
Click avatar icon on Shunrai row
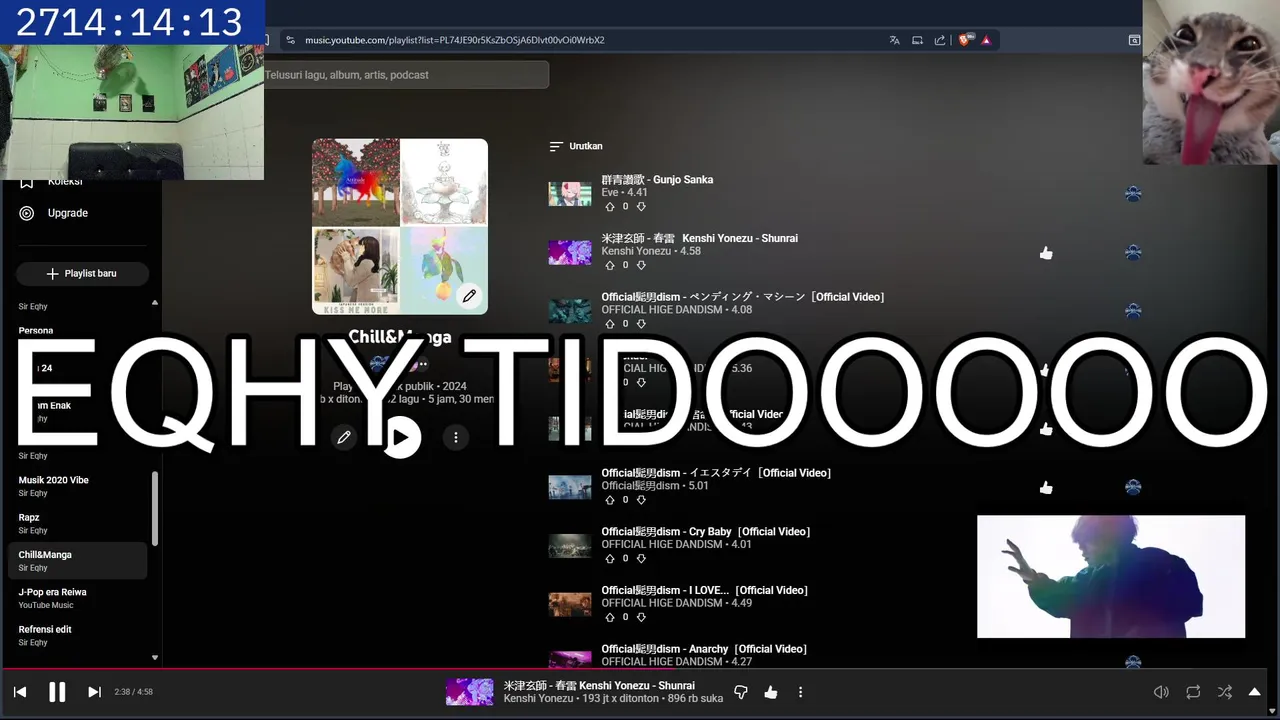coord(1133,253)
